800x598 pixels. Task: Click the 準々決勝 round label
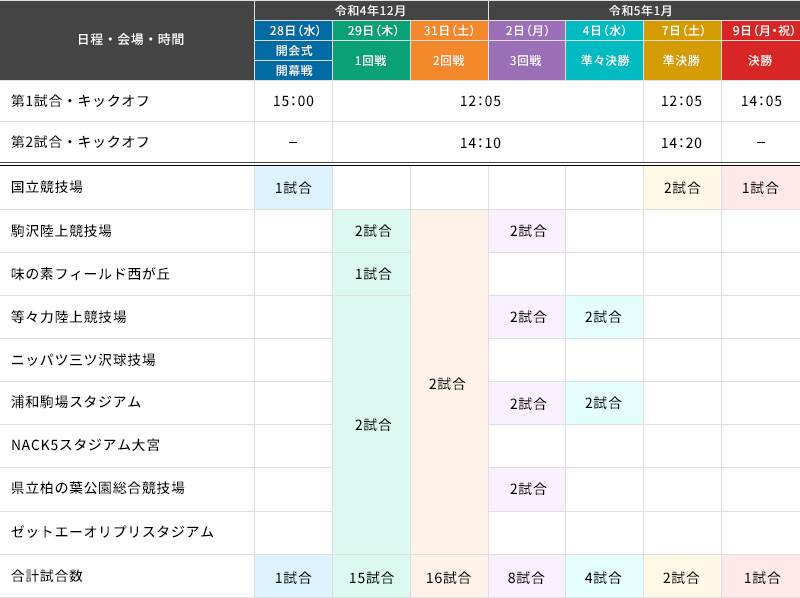(x=604, y=60)
